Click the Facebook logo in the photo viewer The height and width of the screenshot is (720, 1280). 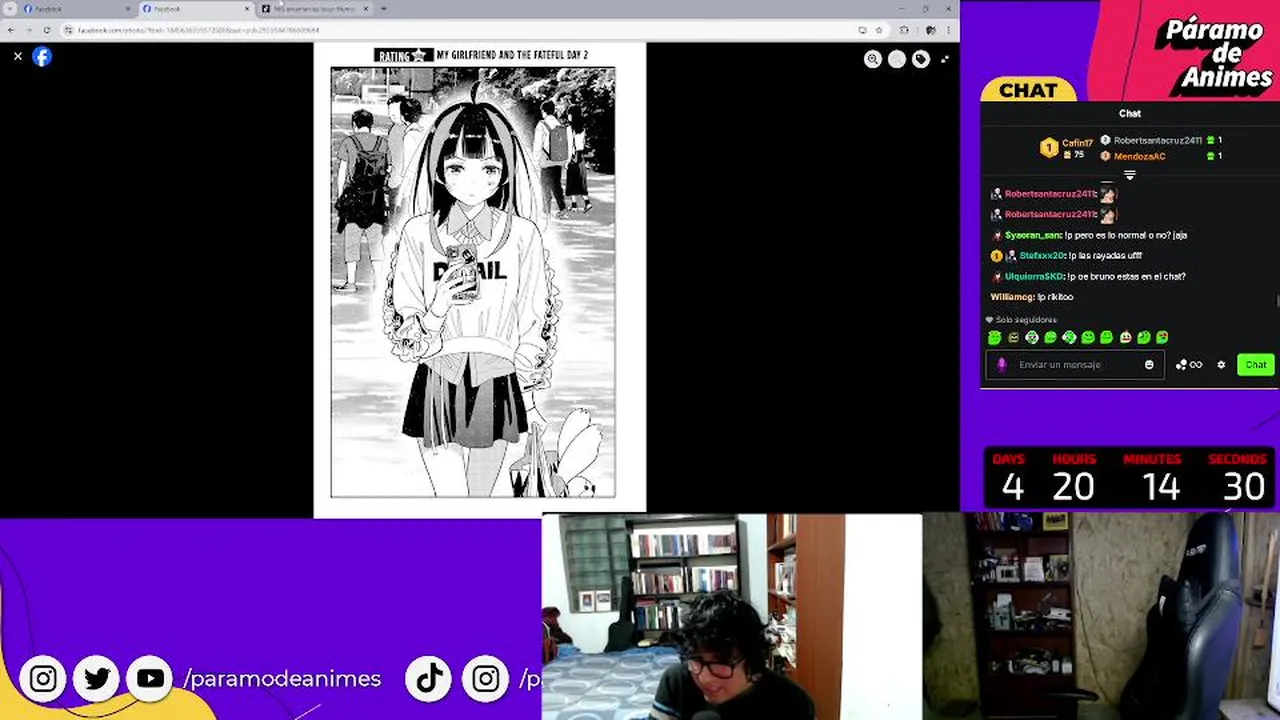click(x=42, y=57)
